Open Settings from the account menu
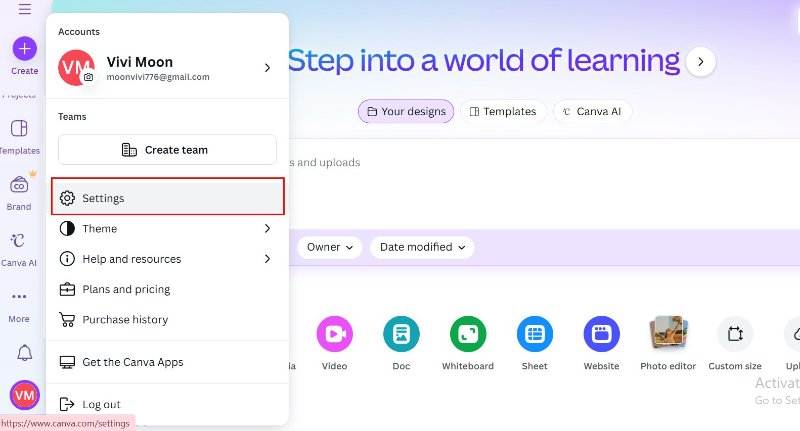The height and width of the screenshot is (431, 800). point(167,198)
